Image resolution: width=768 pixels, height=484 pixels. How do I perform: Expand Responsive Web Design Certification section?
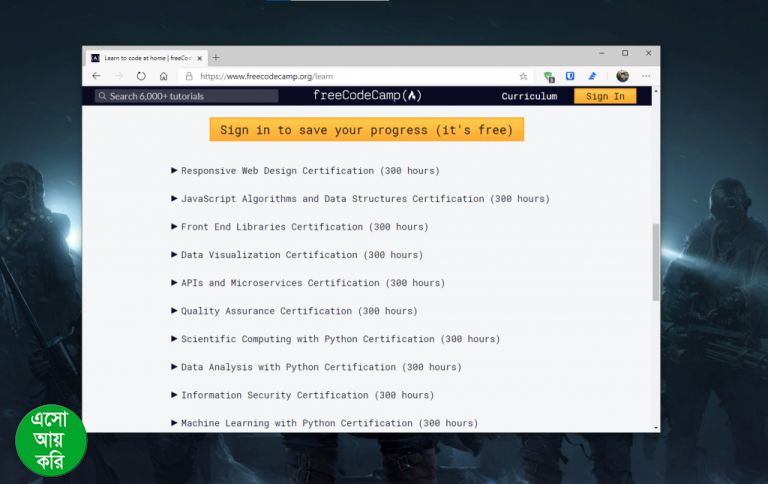coord(309,171)
